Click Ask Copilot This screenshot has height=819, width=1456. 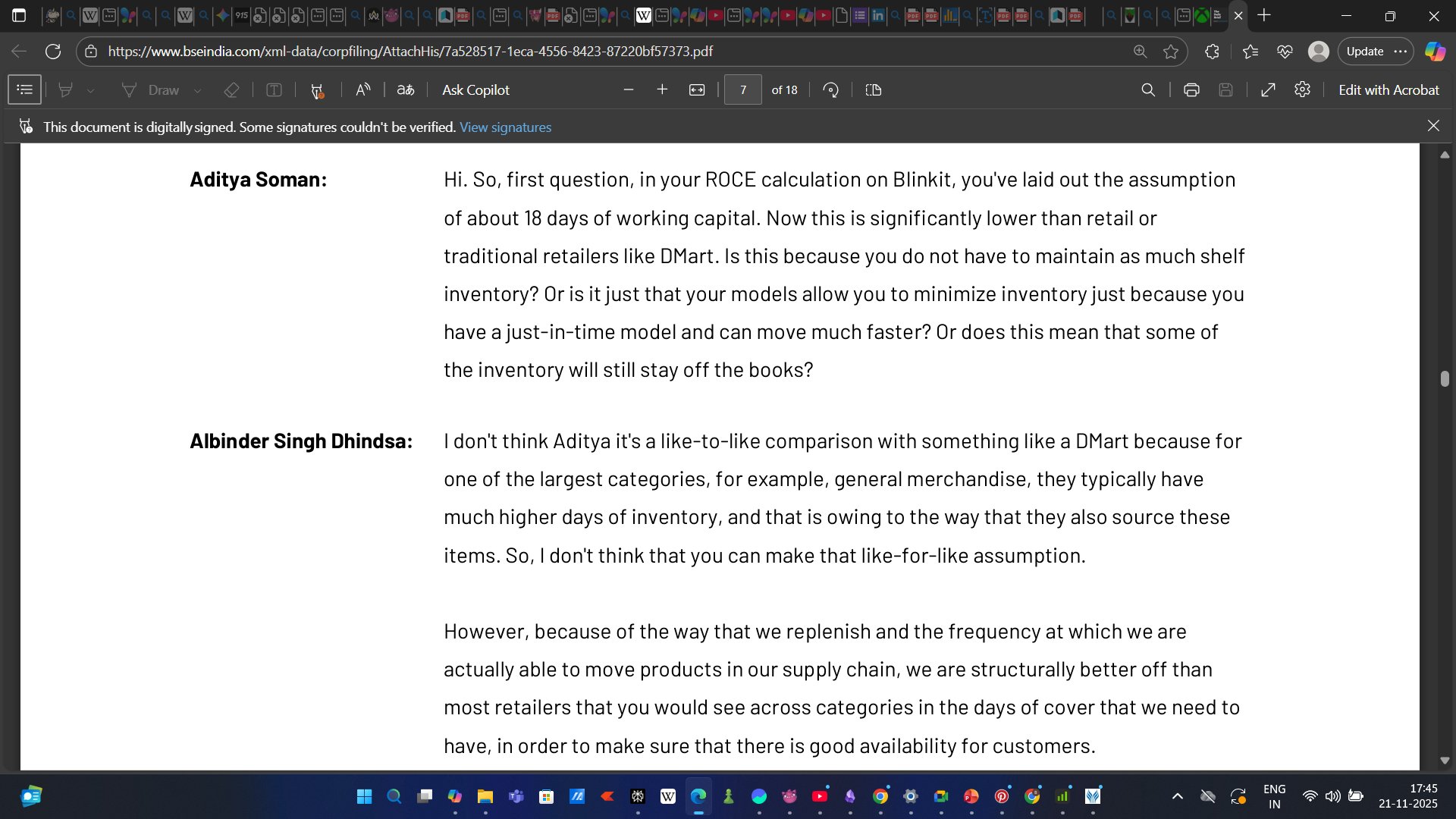pos(475,89)
